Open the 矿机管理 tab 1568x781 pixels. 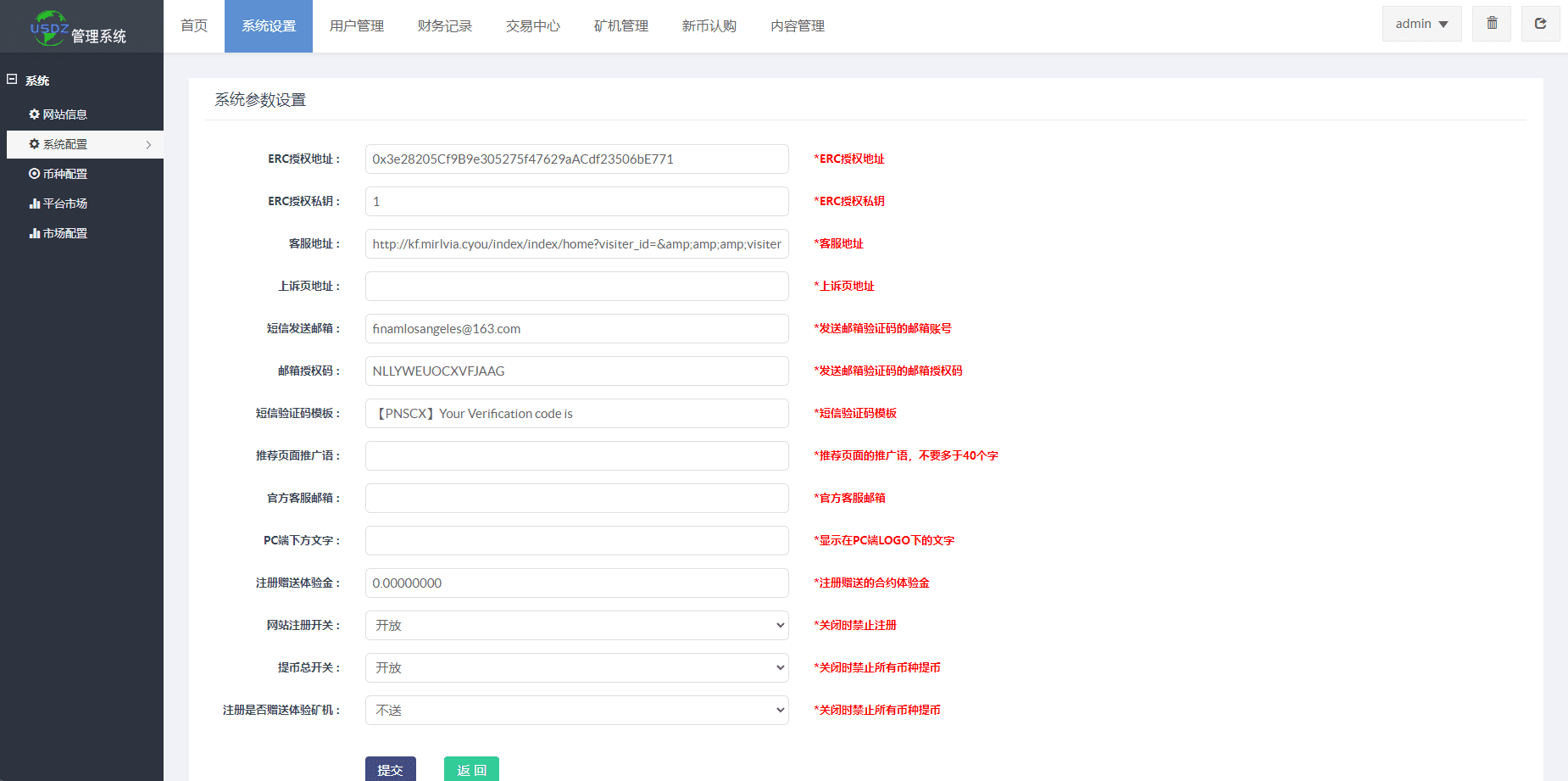[621, 26]
